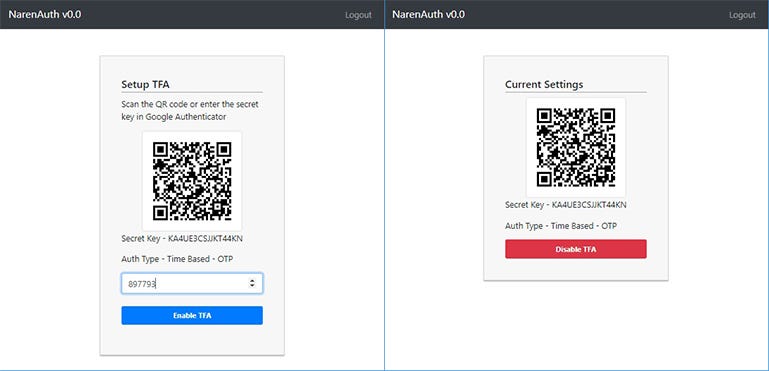769x371 pixels.
Task: Click Auth Type text in Current Settings panel
Action: pos(561,226)
